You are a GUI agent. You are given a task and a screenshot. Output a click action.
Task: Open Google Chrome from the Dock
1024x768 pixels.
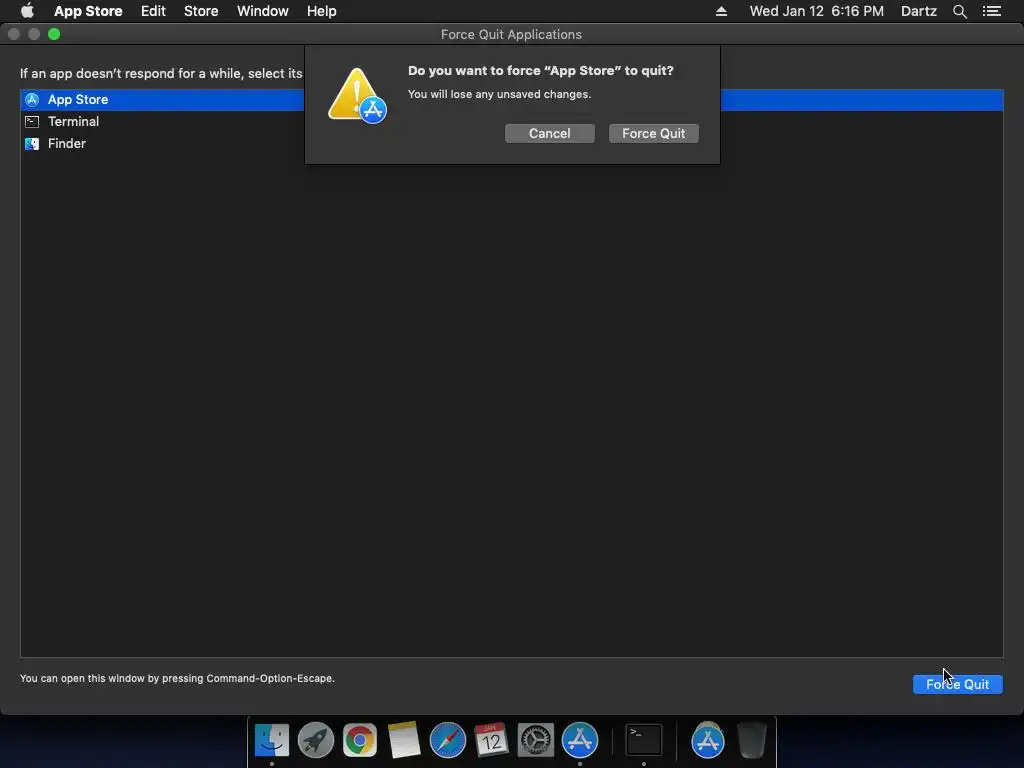(360, 740)
